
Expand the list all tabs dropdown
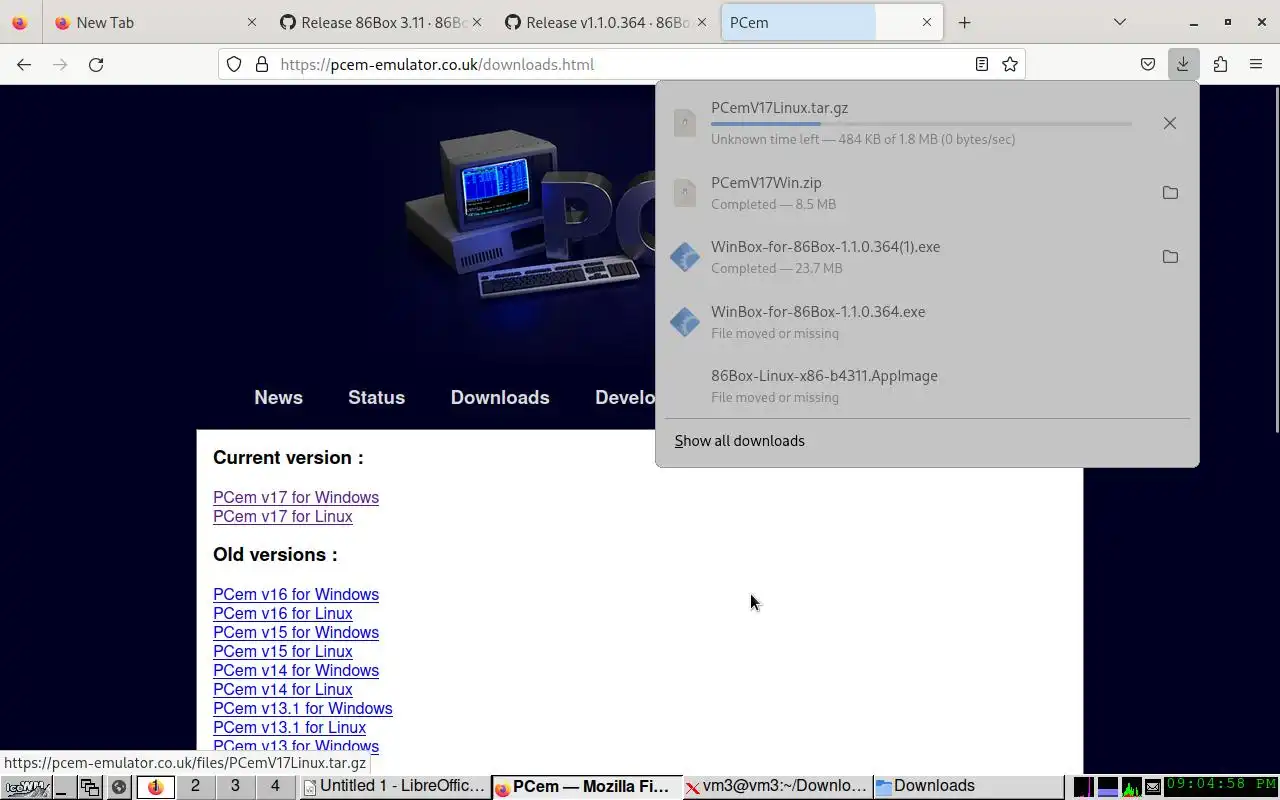1120,22
